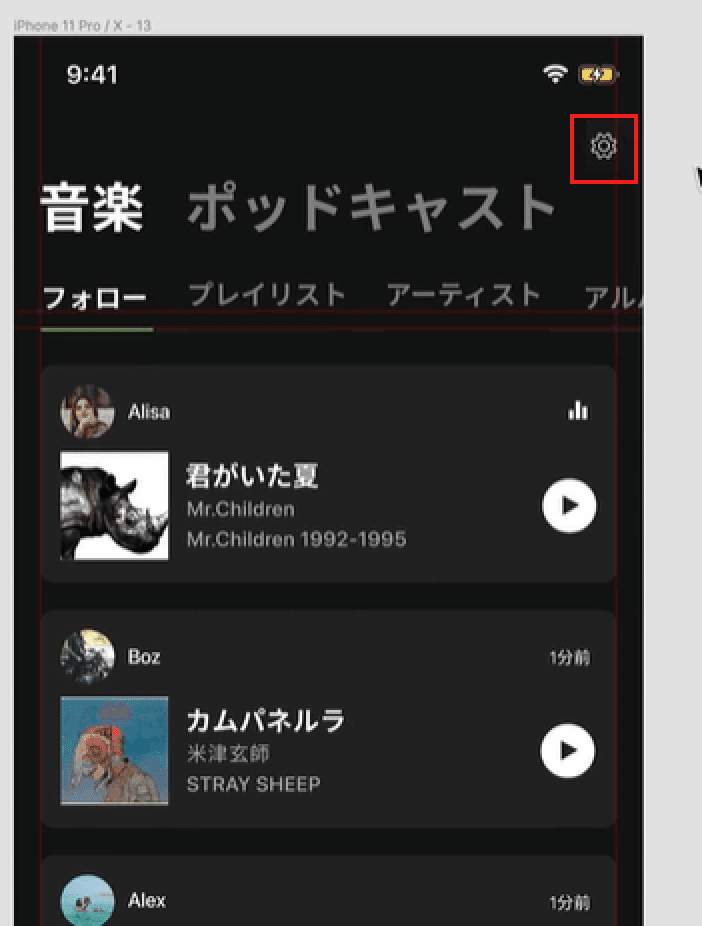The image size is (702, 926).
Task: Open Boz's profile avatar
Action: (87, 657)
